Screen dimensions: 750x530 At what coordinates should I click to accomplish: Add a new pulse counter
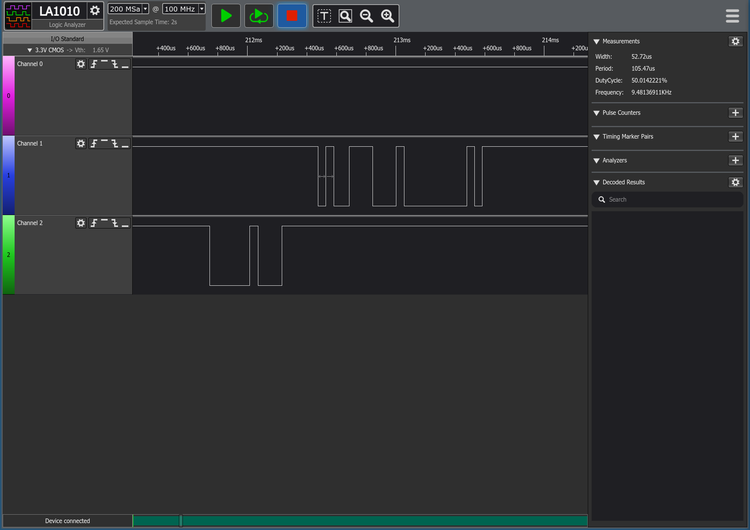coord(736,113)
